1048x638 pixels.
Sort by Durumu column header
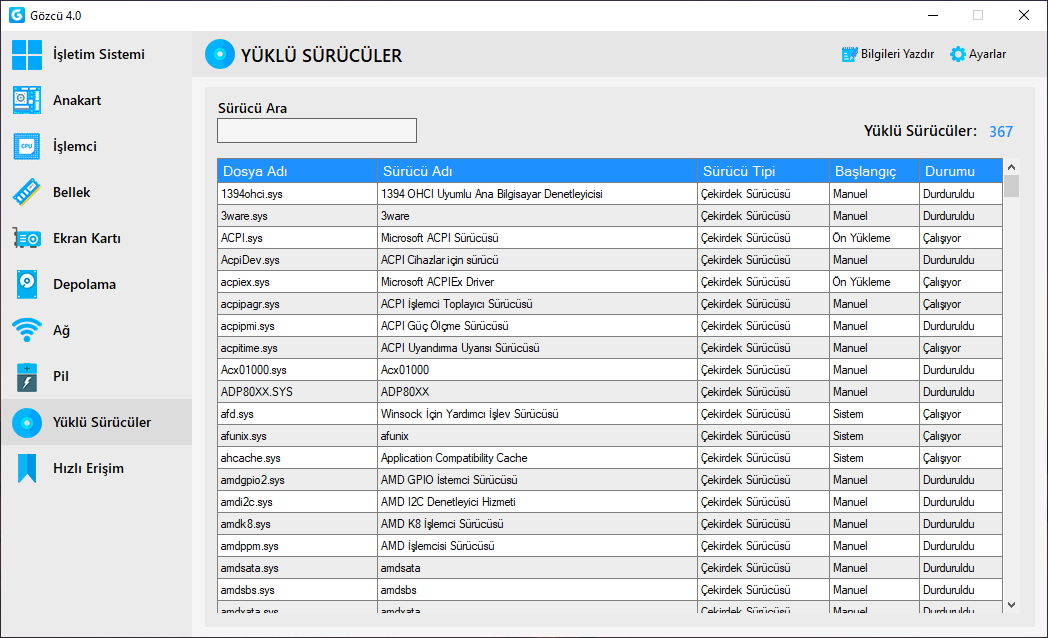(961, 171)
